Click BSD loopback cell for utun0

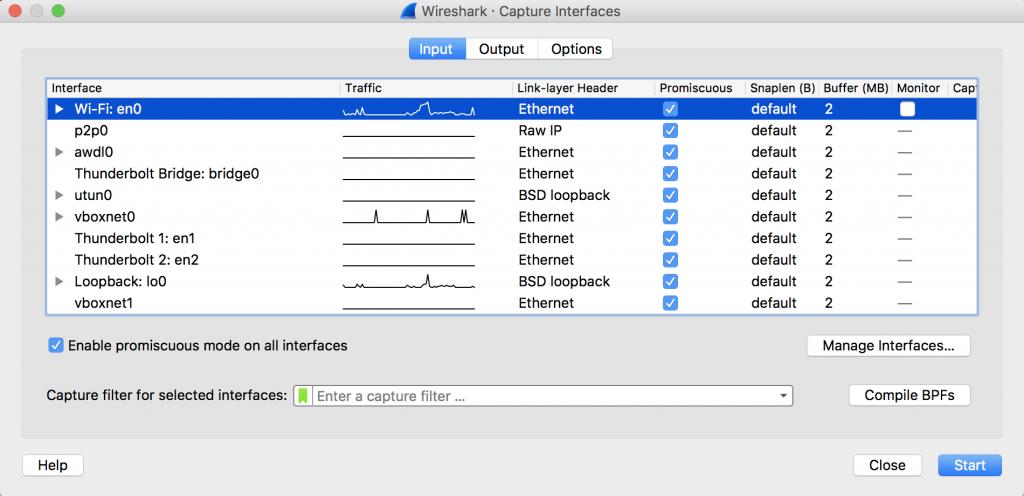point(564,195)
